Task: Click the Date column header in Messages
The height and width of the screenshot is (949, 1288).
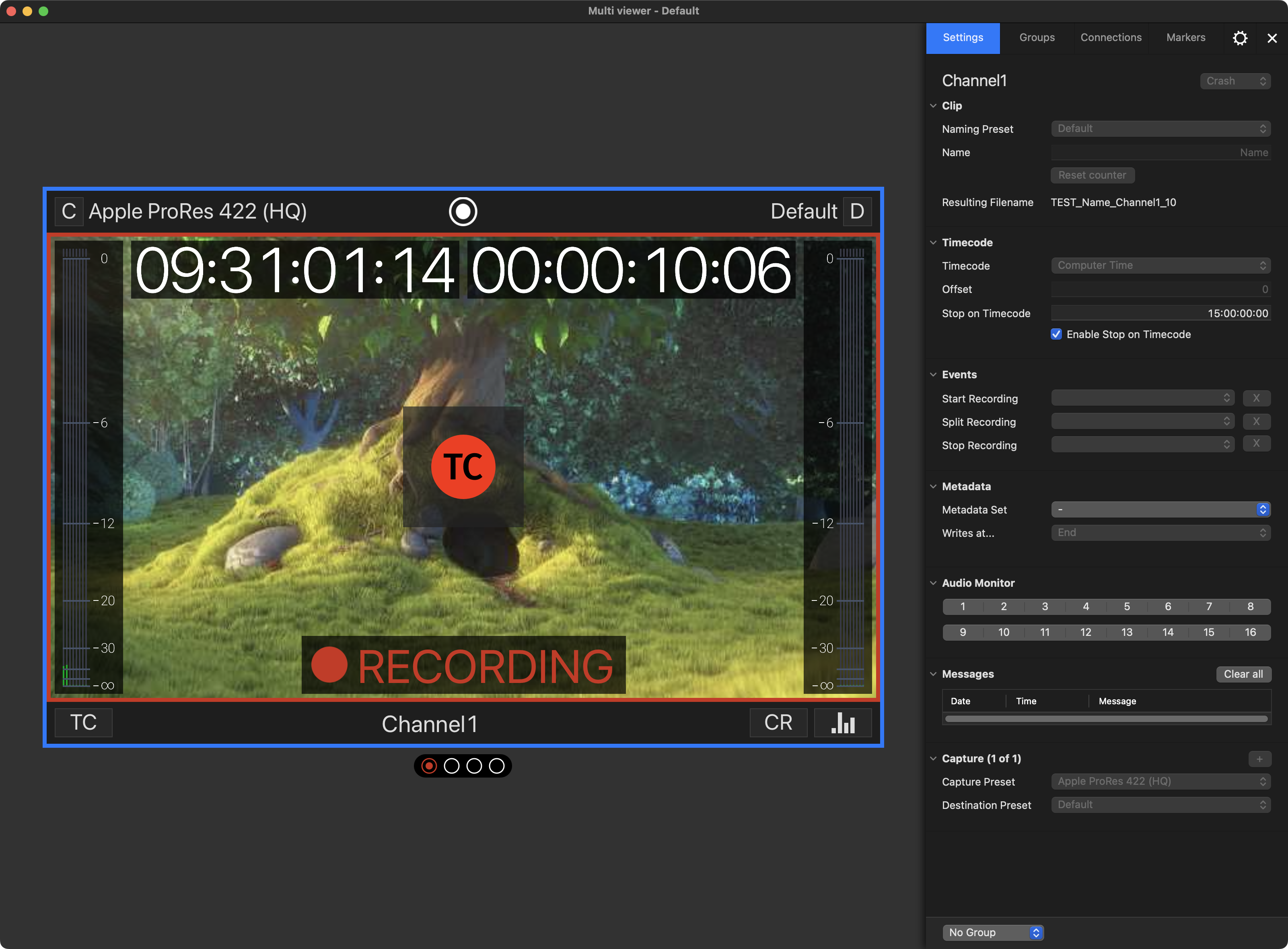Action: point(975,701)
